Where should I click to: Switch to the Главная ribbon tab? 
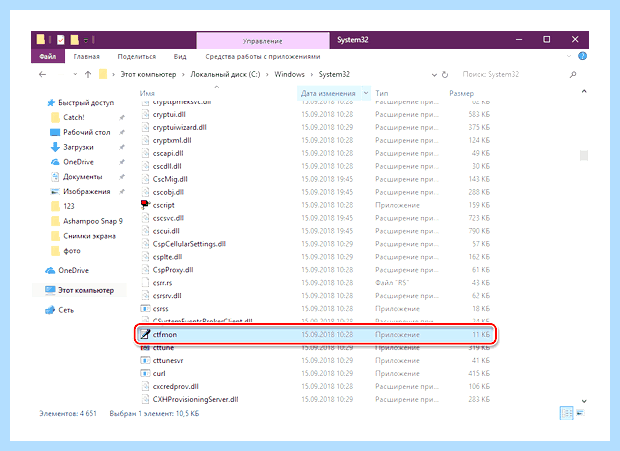point(87,57)
